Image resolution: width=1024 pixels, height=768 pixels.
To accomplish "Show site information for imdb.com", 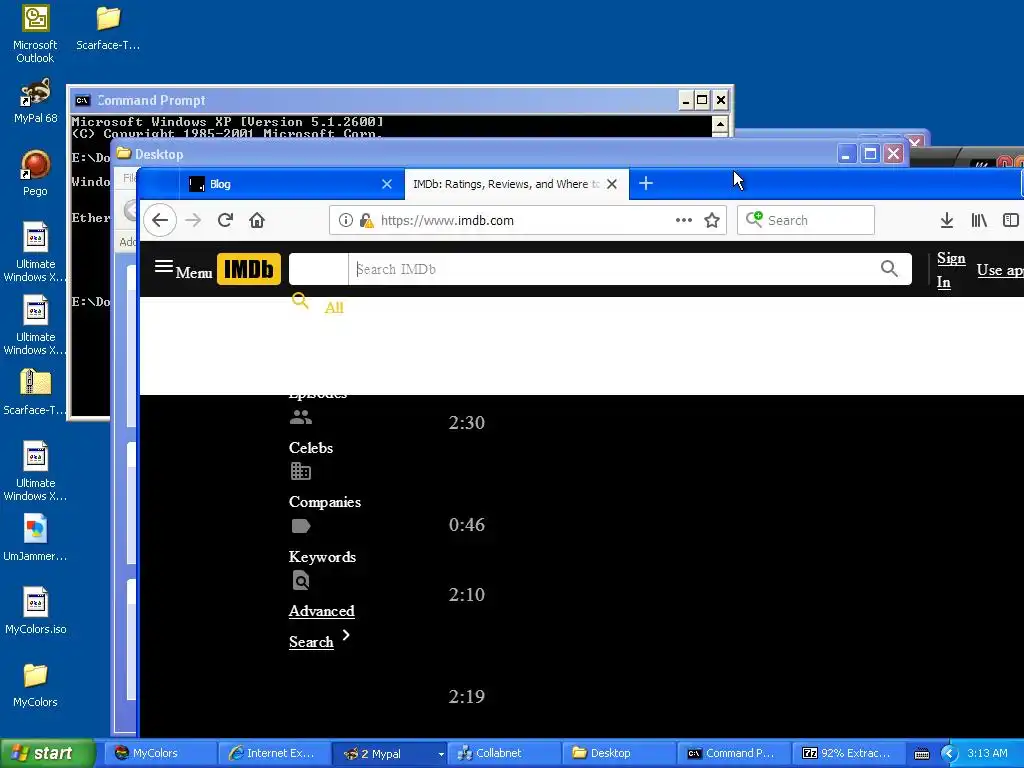I will (345, 220).
